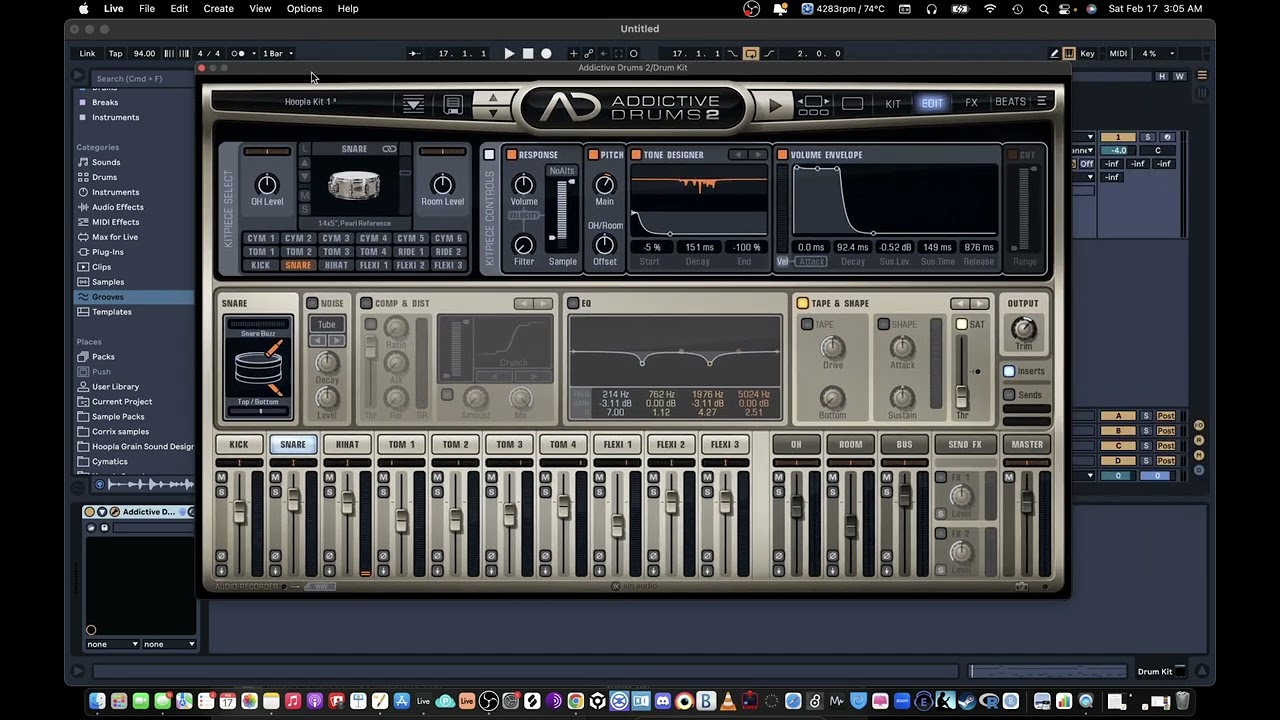Click the Tape Drive knob
The height and width of the screenshot is (720, 1280).
click(832, 346)
